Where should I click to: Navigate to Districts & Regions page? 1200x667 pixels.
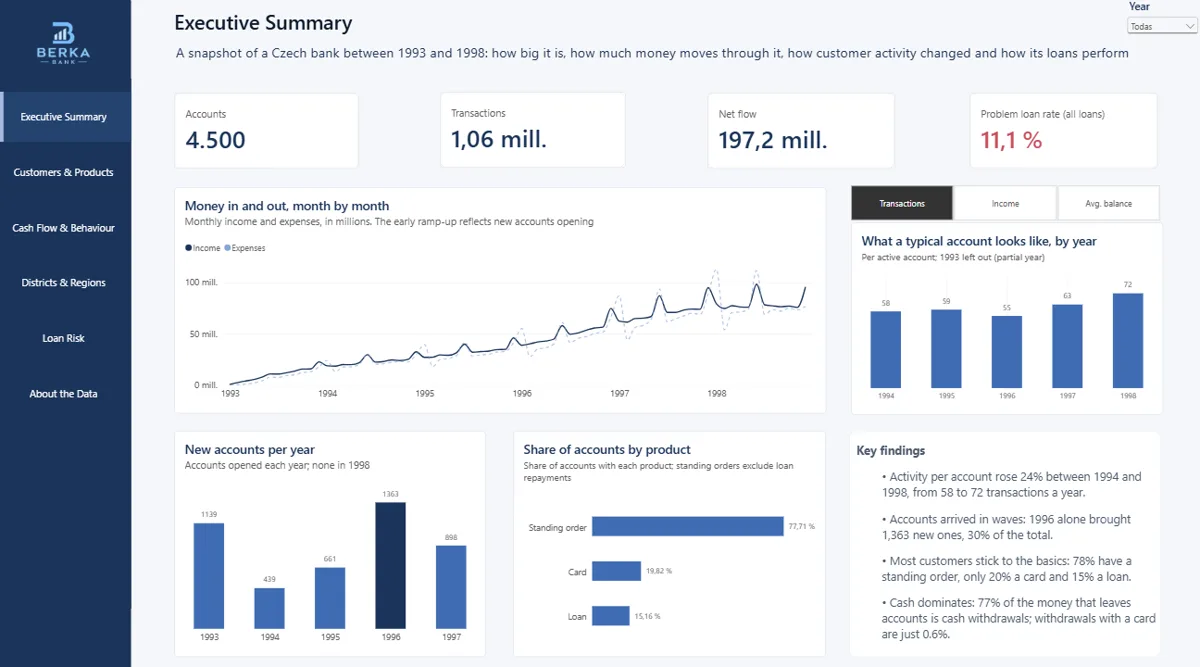[x=65, y=283]
